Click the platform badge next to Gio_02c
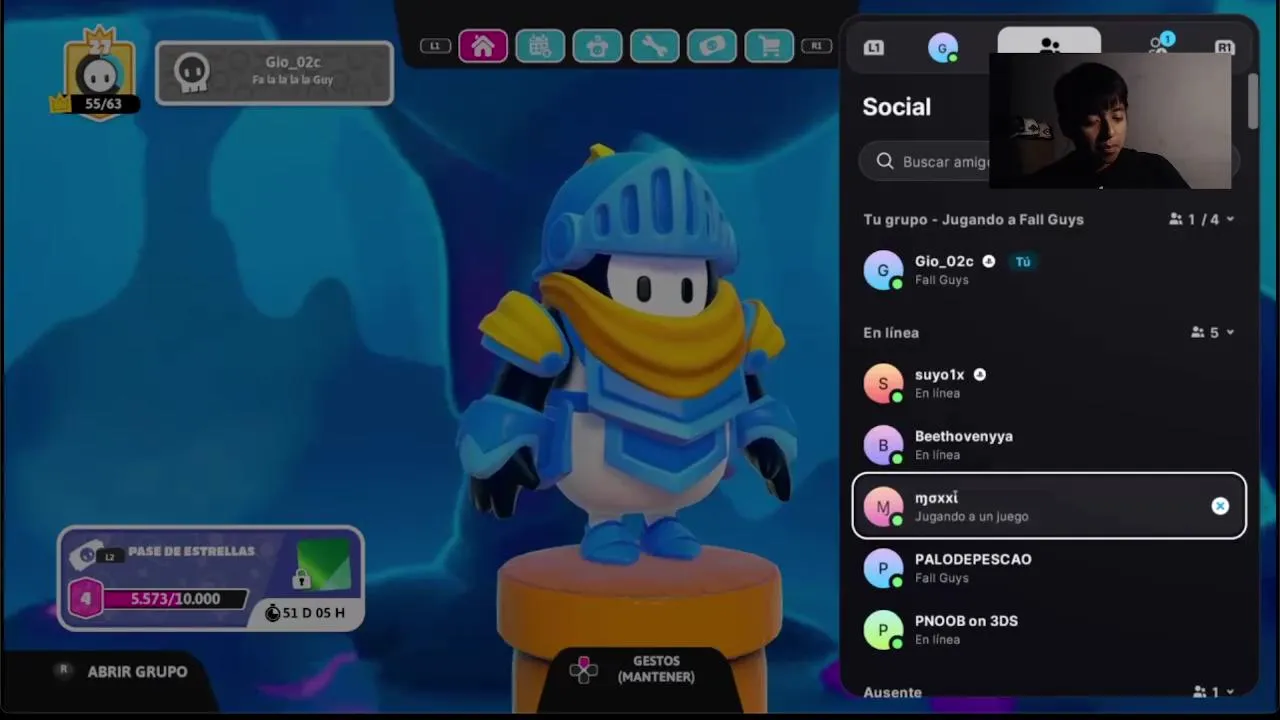The width and height of the screenshot is (1280, 720). [989, 261]
